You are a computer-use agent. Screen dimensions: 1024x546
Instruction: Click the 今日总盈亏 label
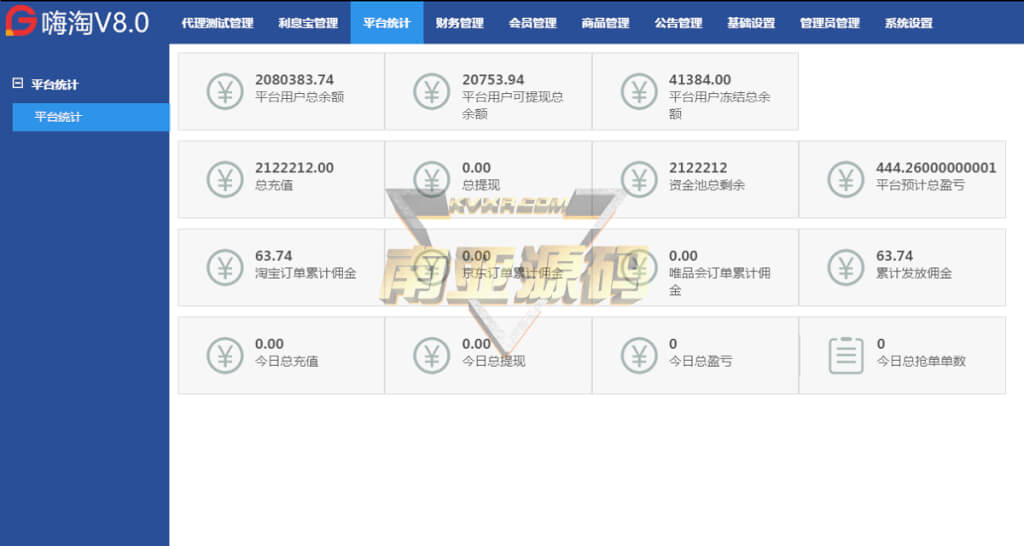tap(701, 361)
